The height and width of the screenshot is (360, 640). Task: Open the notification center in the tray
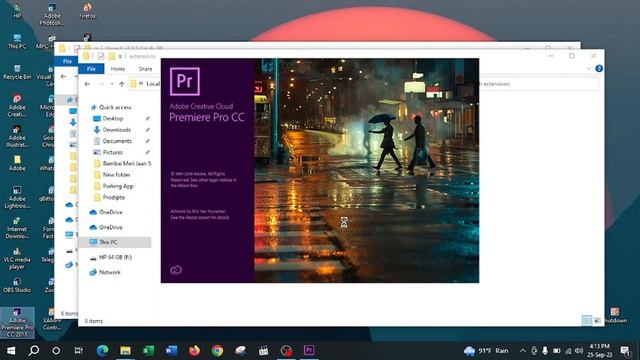click(625, 351)
